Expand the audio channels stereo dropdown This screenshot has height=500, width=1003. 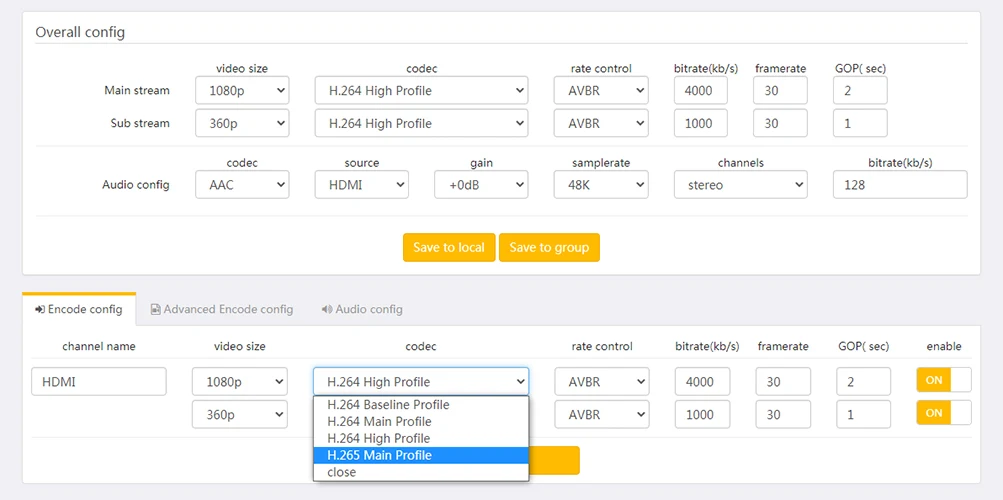[x=740, y=185]
